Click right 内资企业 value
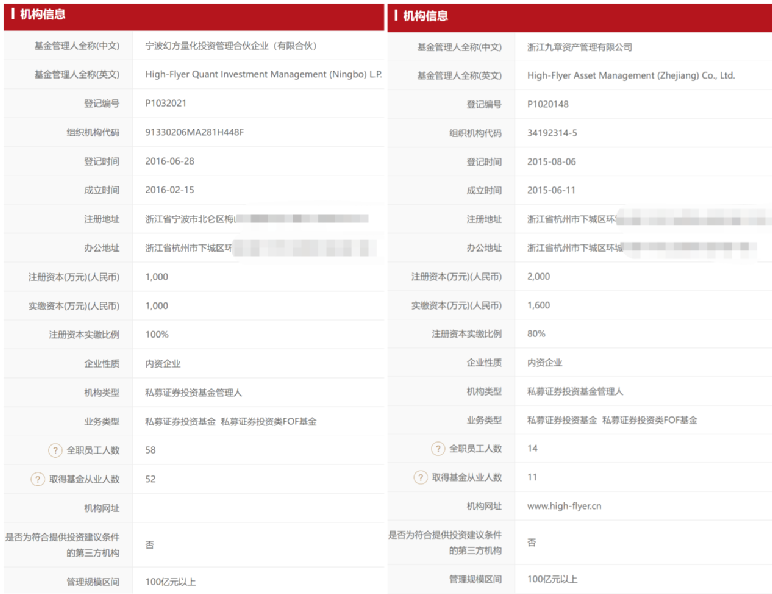The width and height of the screenshot is (772, 594). tap(545, 363)
